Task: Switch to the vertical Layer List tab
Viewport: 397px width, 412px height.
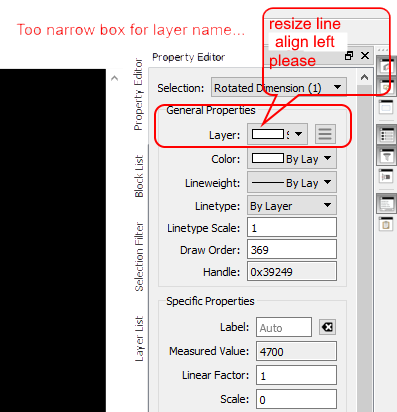Action: pos(139,339)
